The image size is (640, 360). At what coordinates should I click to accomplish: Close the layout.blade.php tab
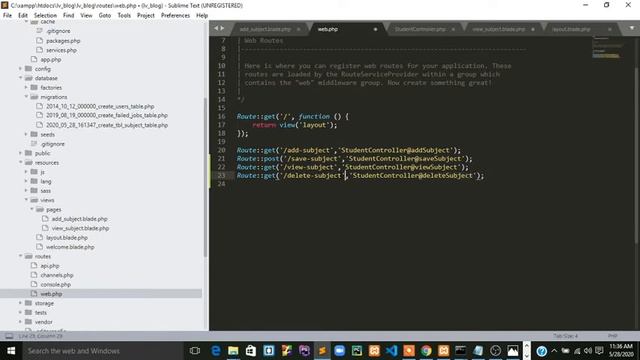pos(610,29)
